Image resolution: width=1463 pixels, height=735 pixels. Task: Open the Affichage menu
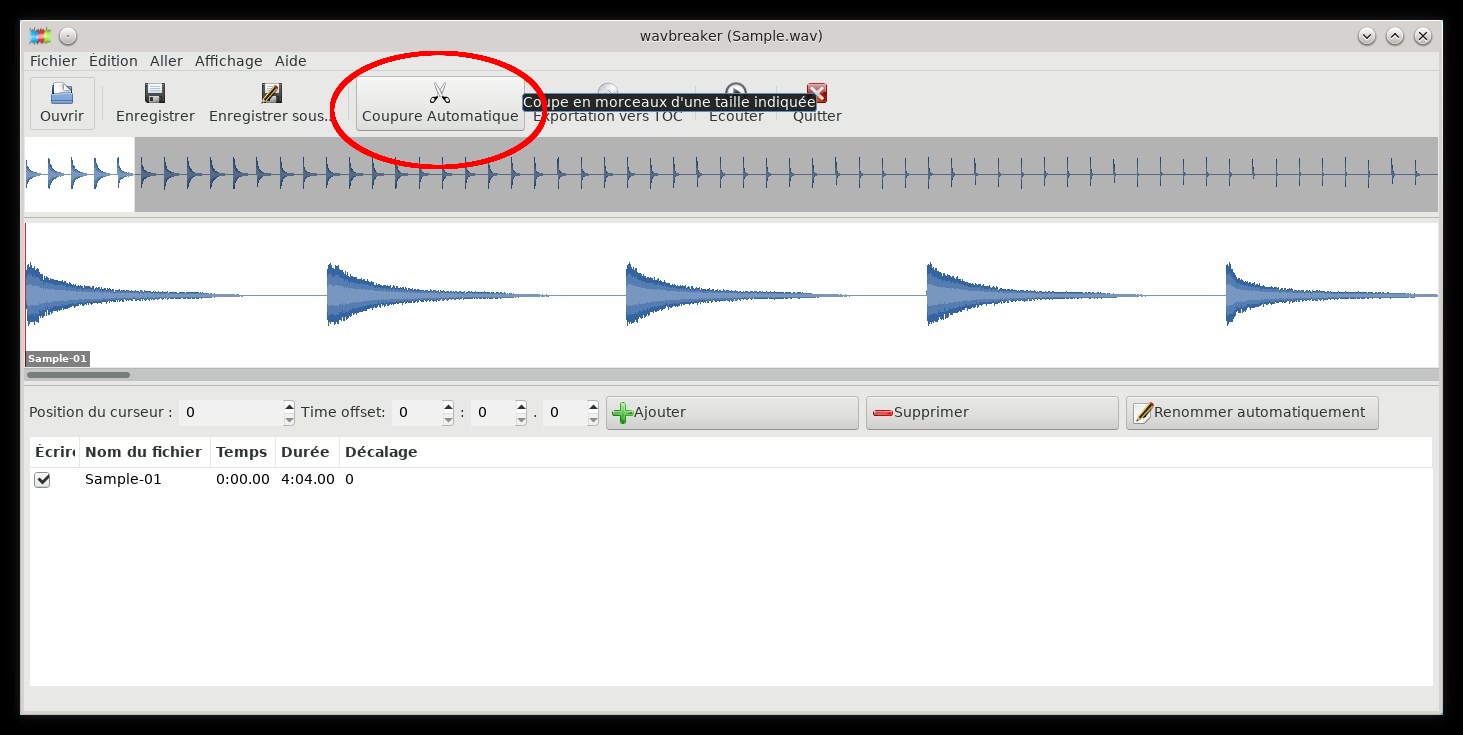(x=228, y=61)
